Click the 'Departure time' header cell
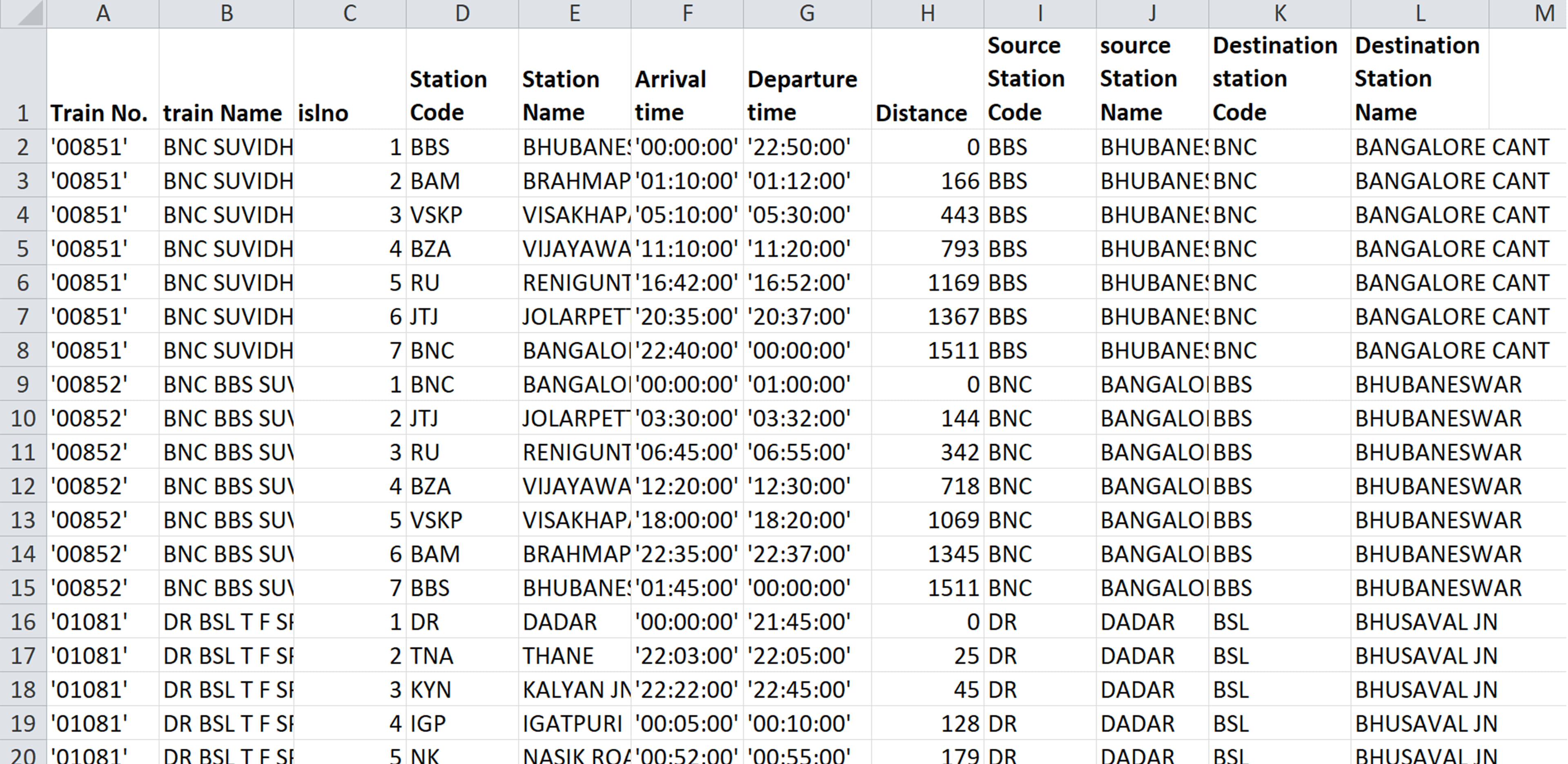 (x=802, y=96)
